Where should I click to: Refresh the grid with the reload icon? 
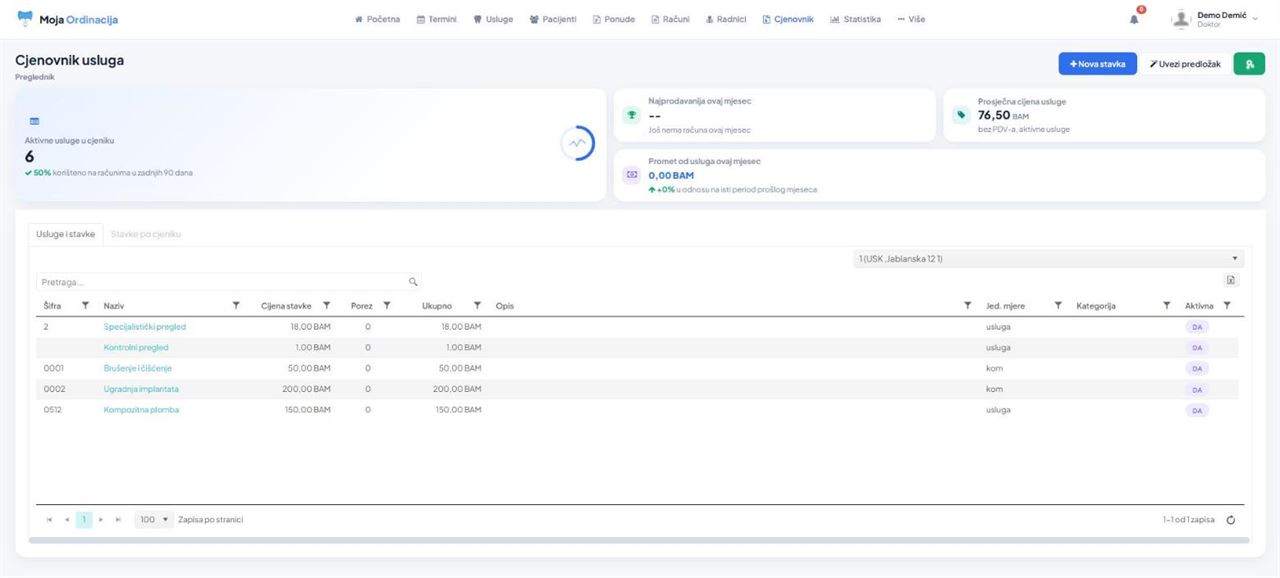pyautogui.click(x=1231, y=520)
